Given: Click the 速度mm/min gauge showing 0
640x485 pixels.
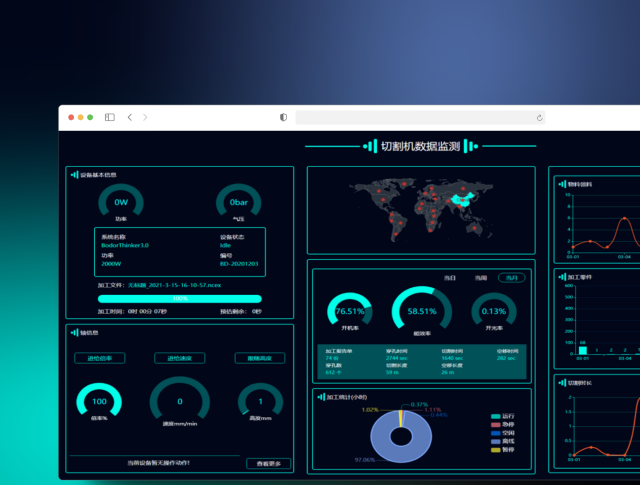Looking at the screenshot, I should click(x=180, y=399).
